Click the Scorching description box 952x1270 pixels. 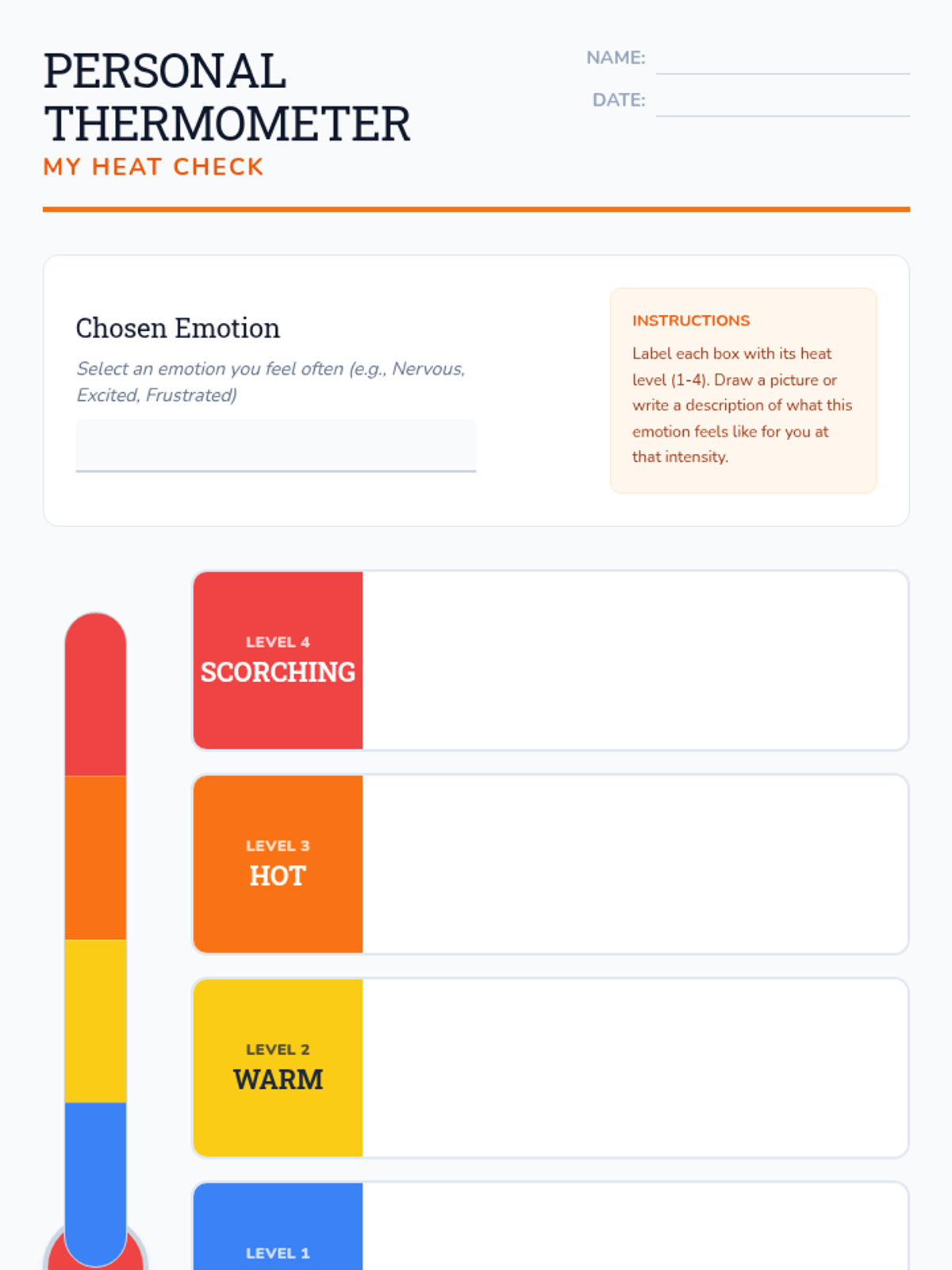click(635, 660)
